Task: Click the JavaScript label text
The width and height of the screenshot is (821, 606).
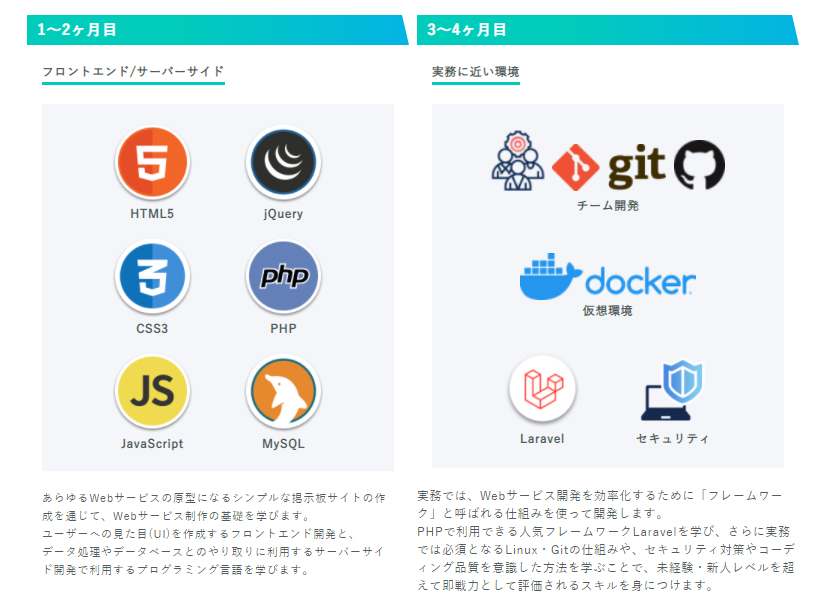Action: tap(152, 444)
